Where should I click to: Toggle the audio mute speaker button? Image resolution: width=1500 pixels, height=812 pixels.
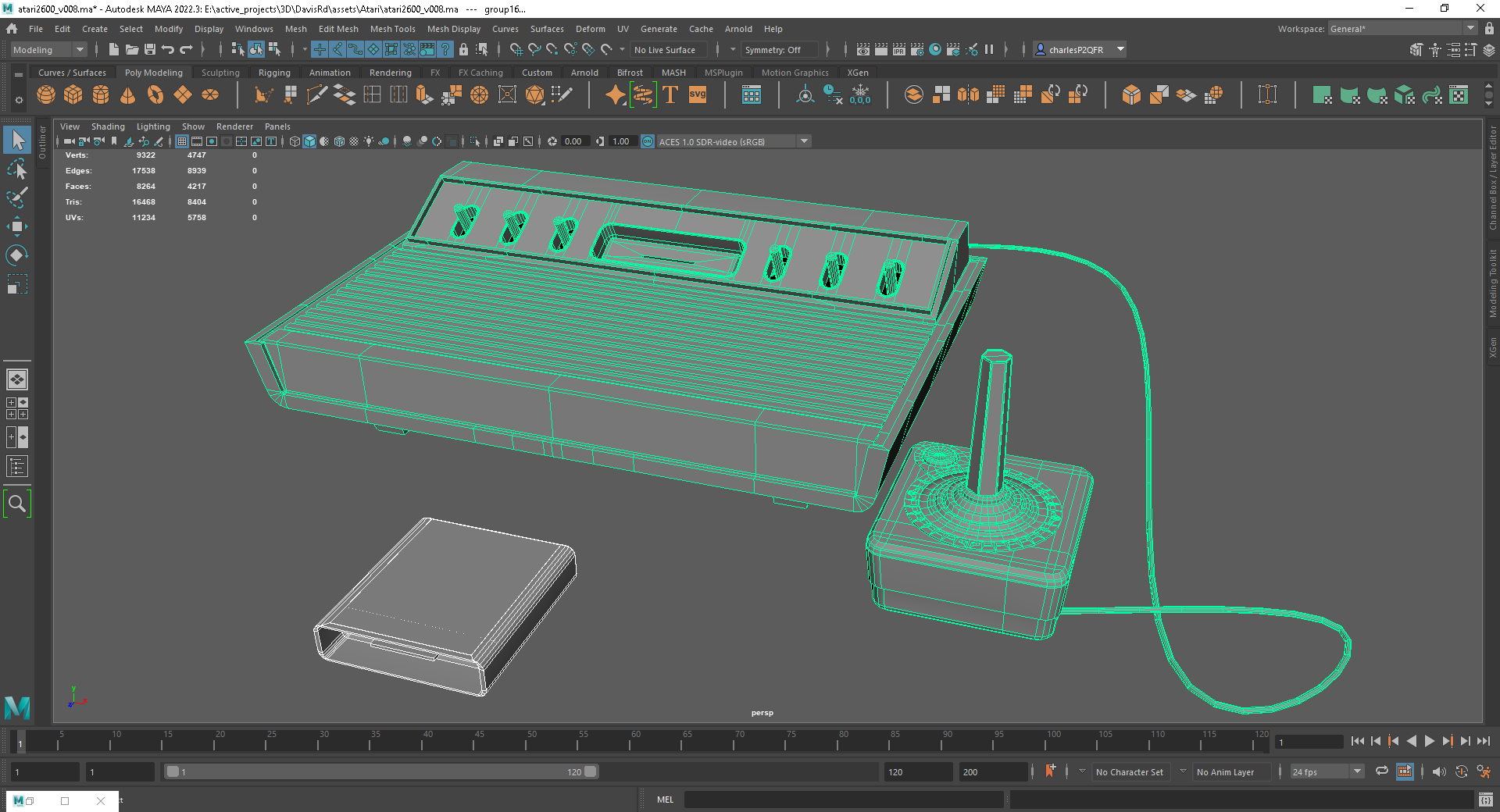1438,771
